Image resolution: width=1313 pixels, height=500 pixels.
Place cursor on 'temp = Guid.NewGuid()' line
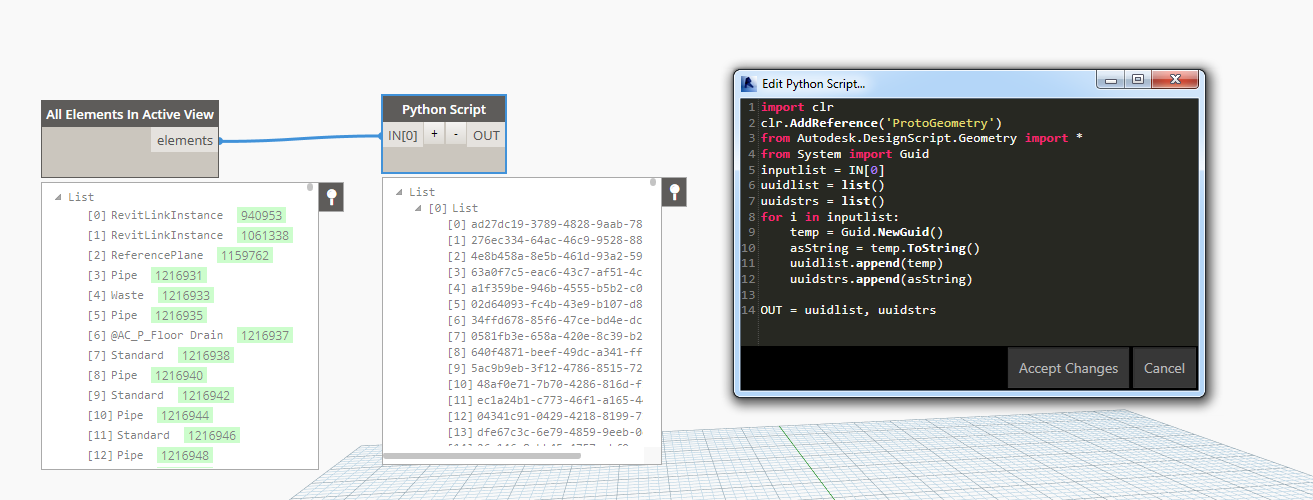coord(866,232)
